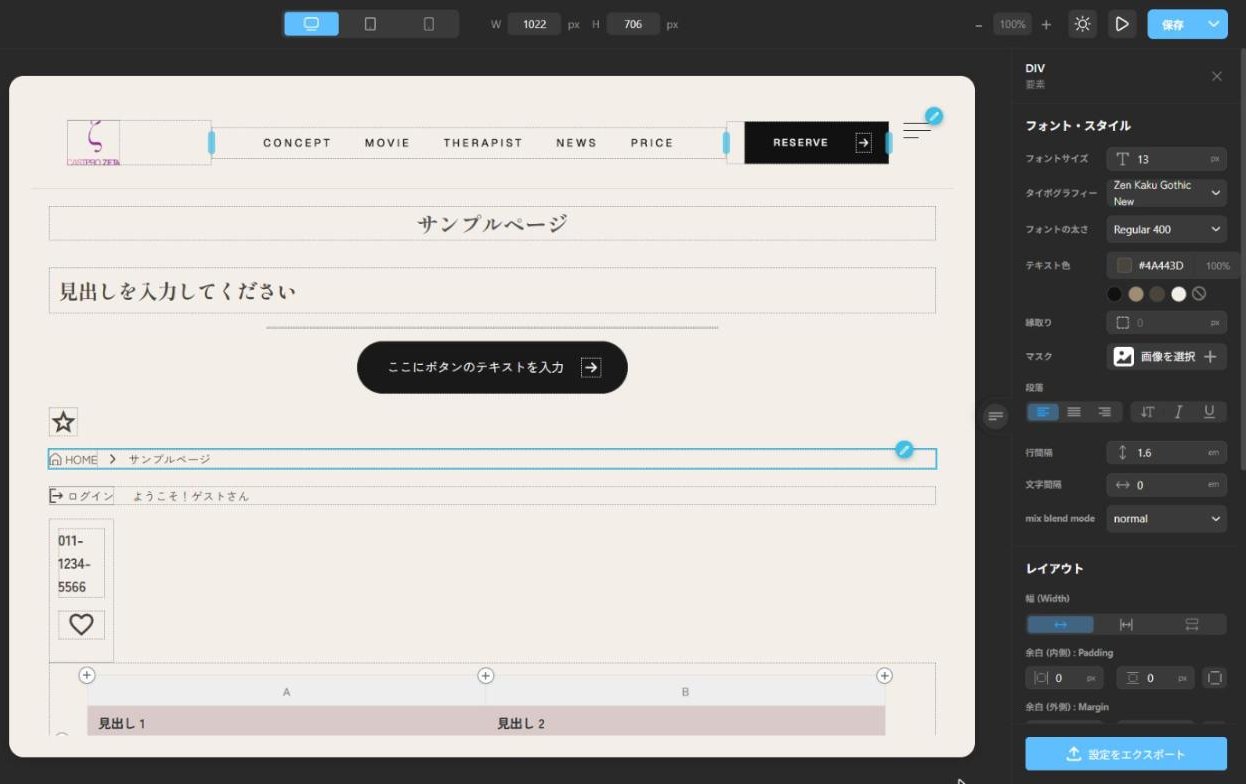The image size is (1246, 784).
Task: Select fixed width layout option
Action: tap(1126, 625)
